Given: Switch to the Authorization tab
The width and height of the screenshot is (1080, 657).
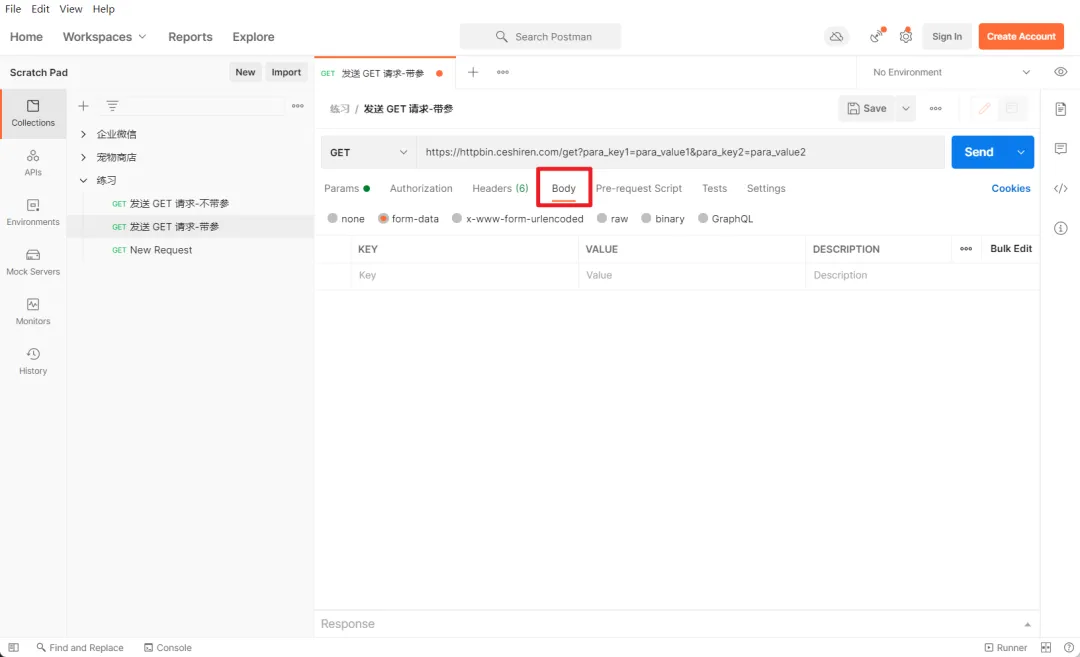Looking at the screenshot, I should coord(421,188).
